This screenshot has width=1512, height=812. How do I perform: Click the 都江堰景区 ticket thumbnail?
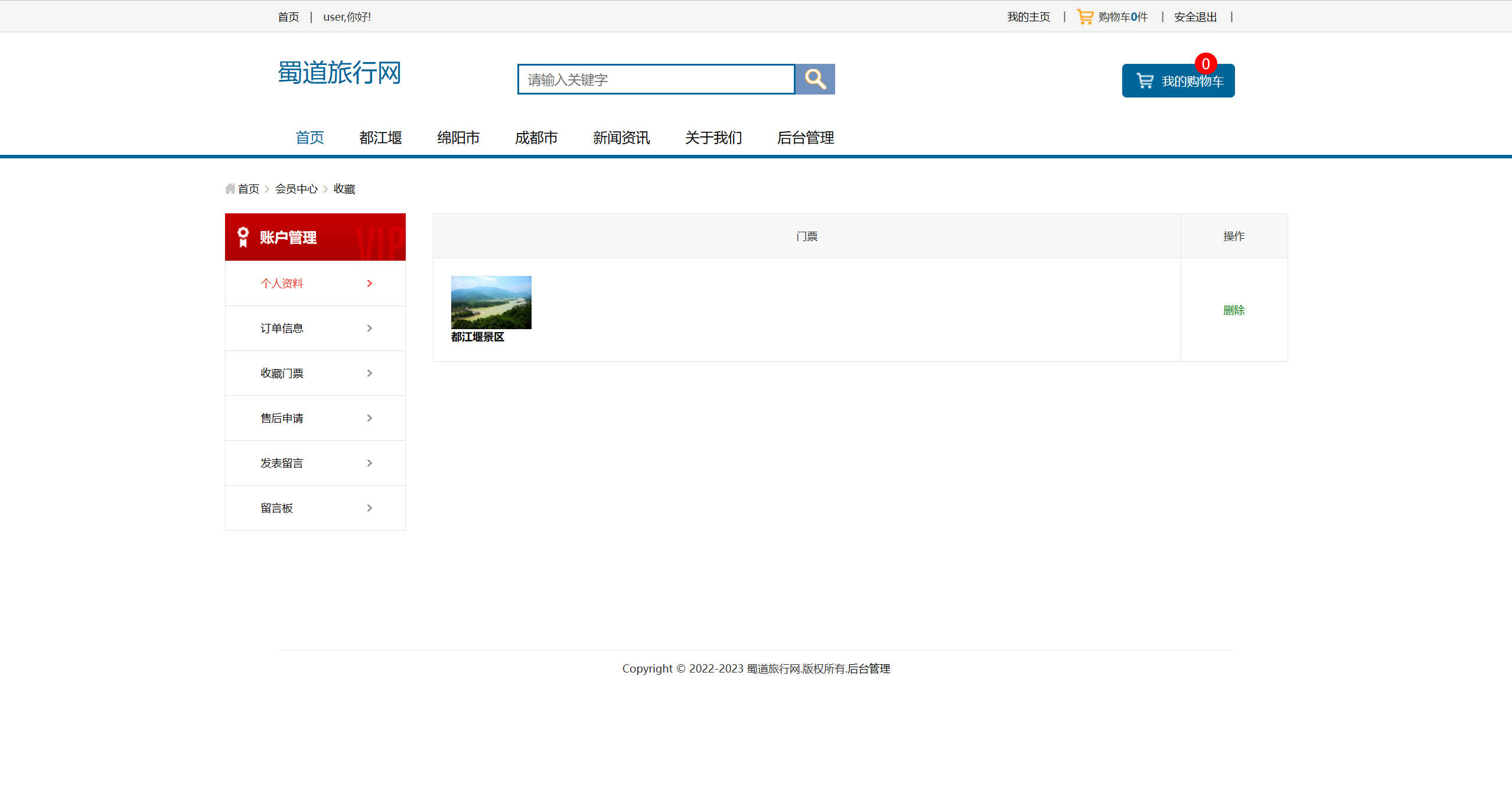click(x=491, y=302)
